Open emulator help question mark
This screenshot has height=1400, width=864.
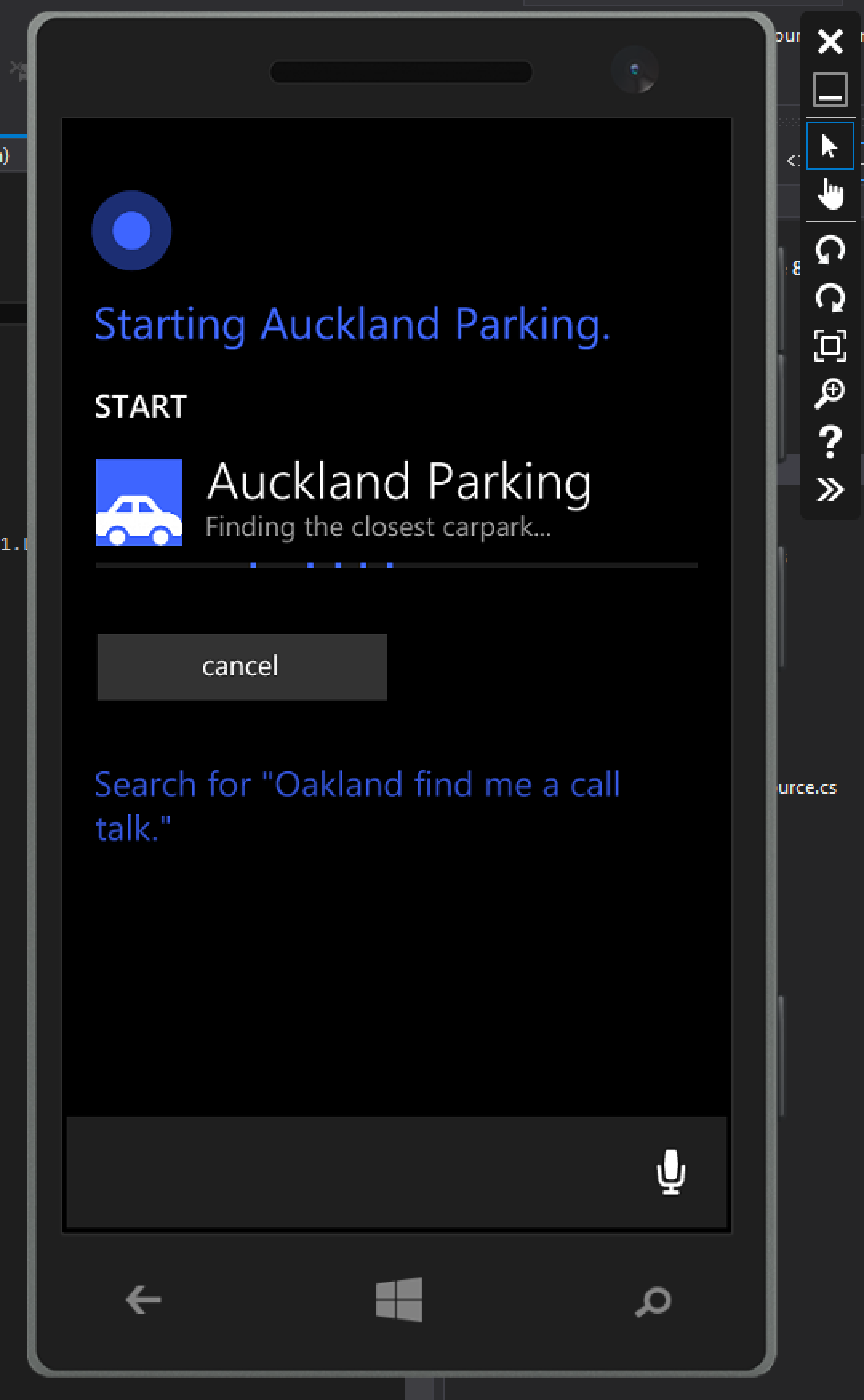(x=830, y=442)
